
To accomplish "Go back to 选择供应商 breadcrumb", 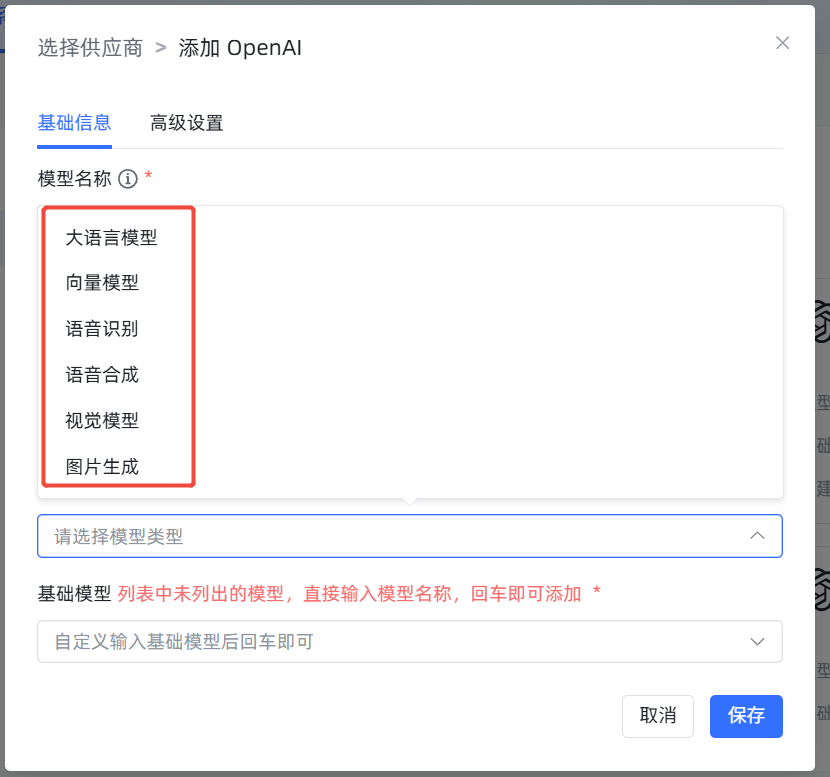I will coord(90,48).
